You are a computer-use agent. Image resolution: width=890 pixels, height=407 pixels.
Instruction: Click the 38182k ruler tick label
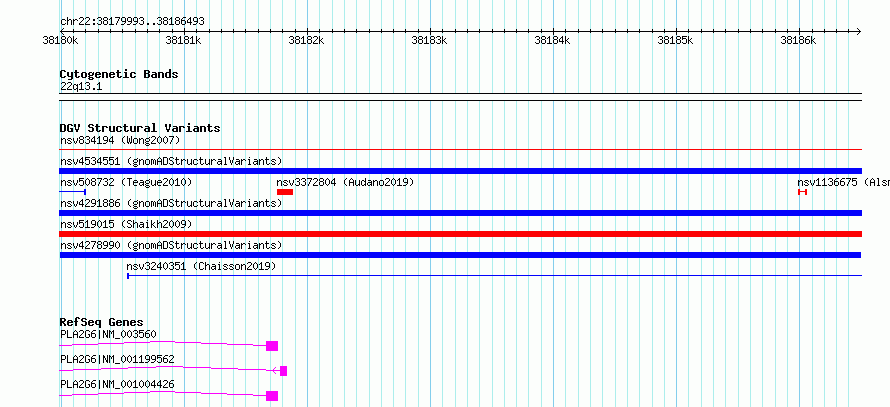(307, 40)
